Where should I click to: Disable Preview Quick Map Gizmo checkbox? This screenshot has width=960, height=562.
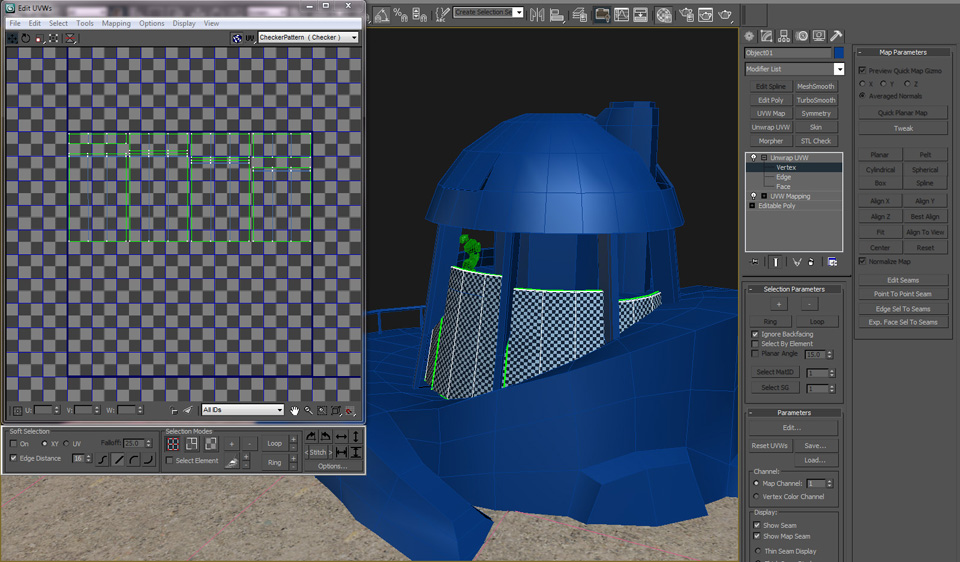tap(863, 71)
